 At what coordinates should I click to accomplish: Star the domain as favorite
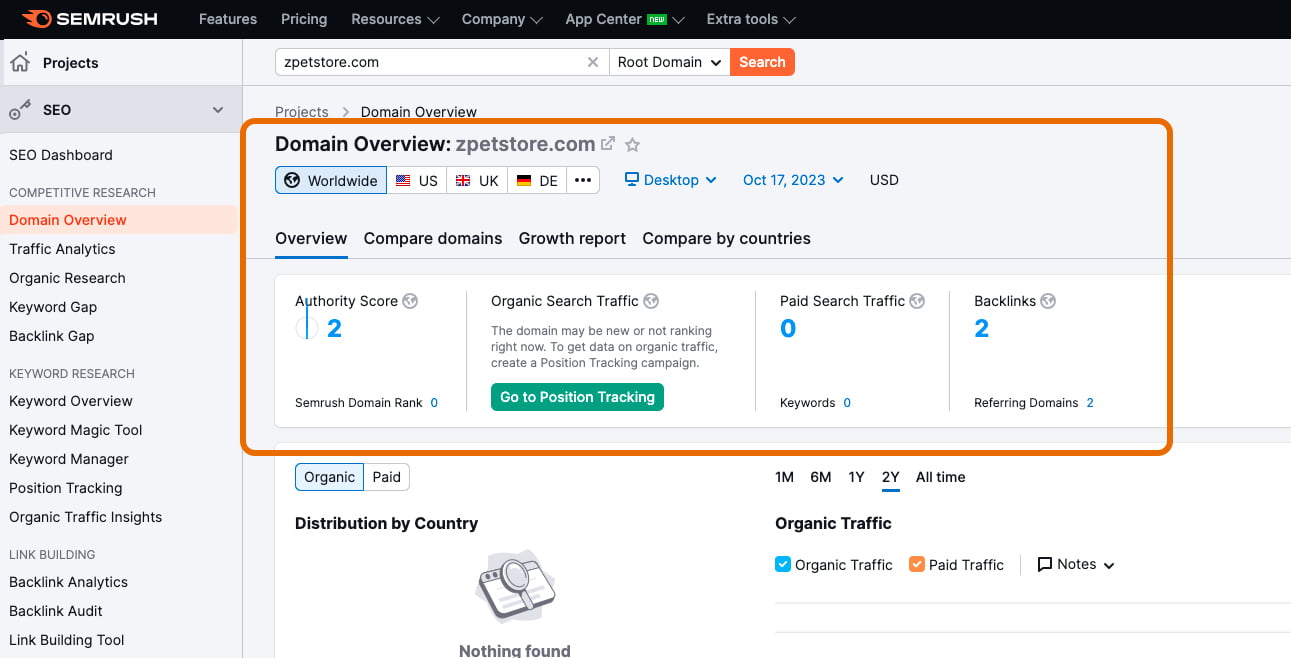tap(632, 144)
